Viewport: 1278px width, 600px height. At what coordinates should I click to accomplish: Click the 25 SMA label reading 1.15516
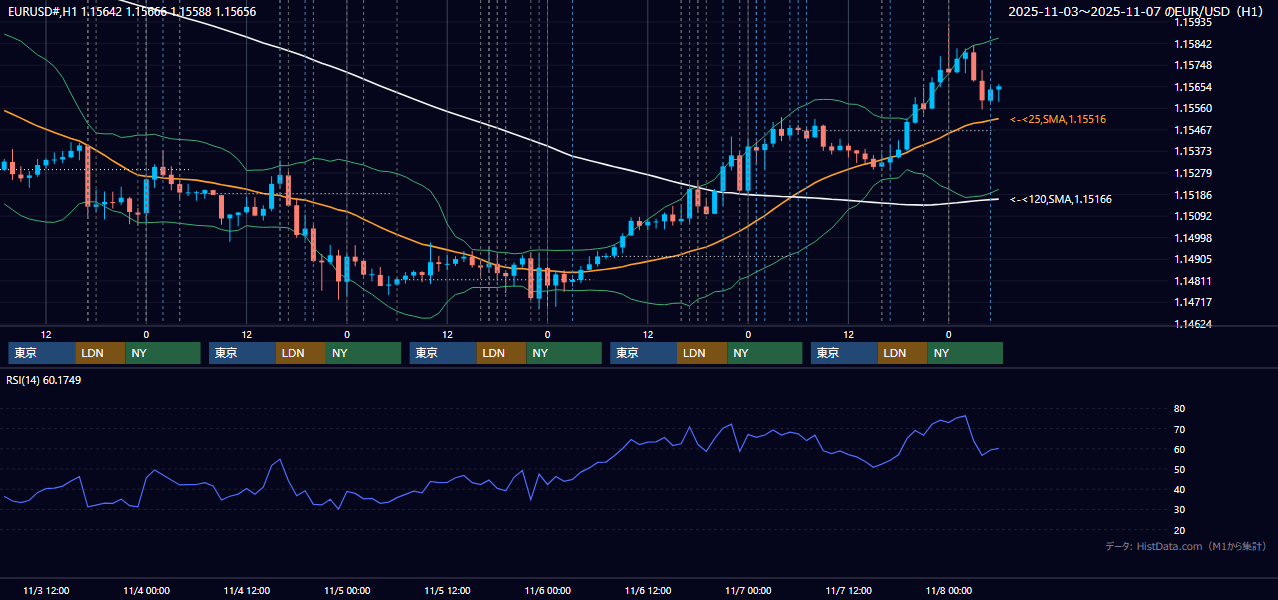pyautogui.click(x=1059, y=119)
